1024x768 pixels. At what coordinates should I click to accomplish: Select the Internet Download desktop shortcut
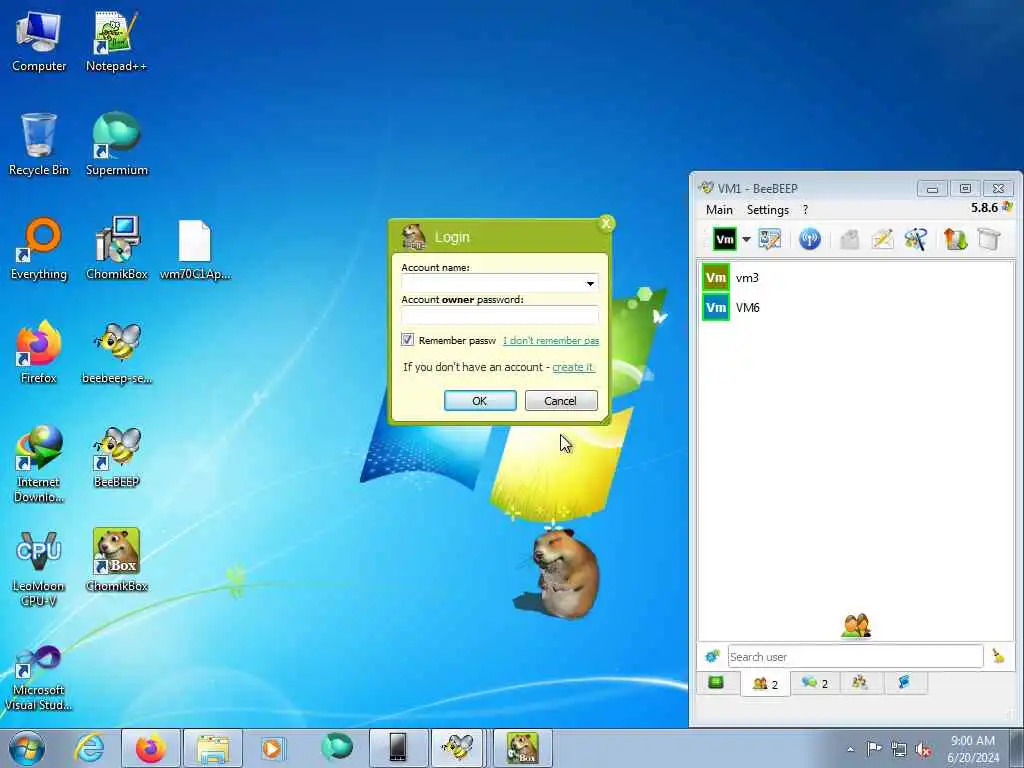click(x=39, y=464)
